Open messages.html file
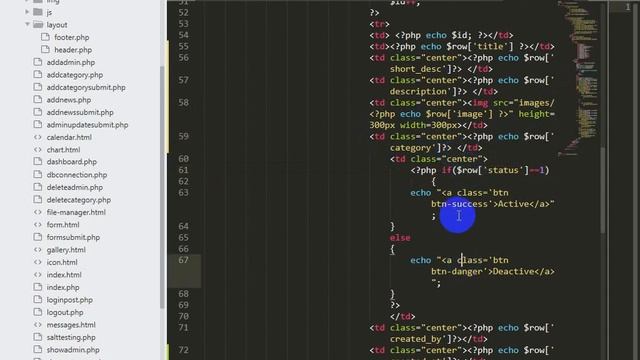 point(71,325)
